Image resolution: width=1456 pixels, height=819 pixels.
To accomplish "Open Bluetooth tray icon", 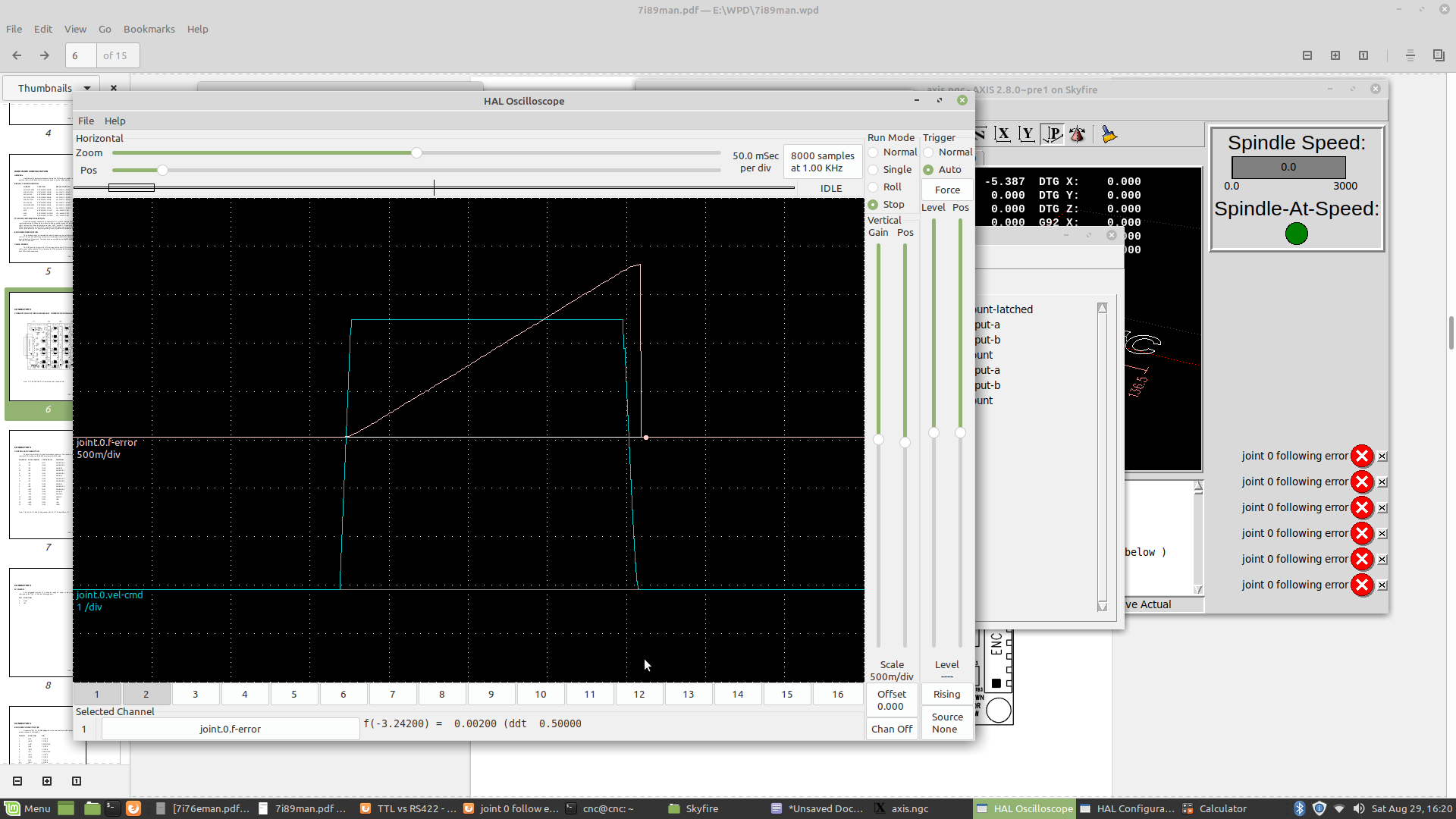I will [1299, 808].
